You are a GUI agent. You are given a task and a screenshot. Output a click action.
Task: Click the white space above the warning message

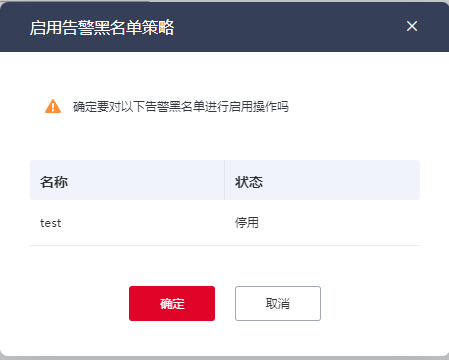tap(225, 75)
